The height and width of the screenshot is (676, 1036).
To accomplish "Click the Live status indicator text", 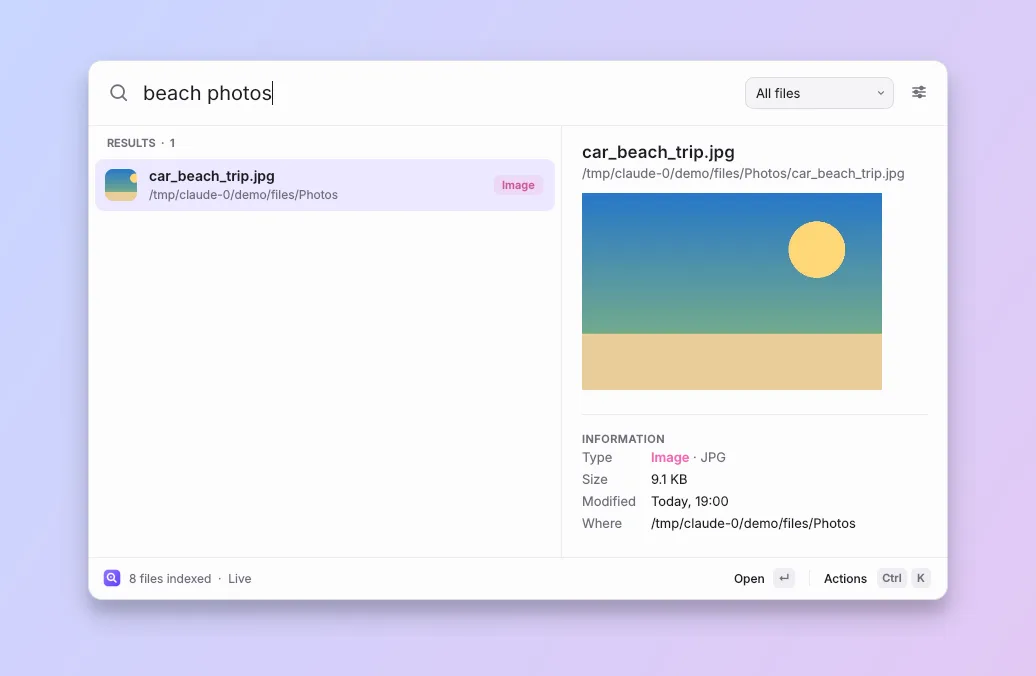I will (240, 579).
